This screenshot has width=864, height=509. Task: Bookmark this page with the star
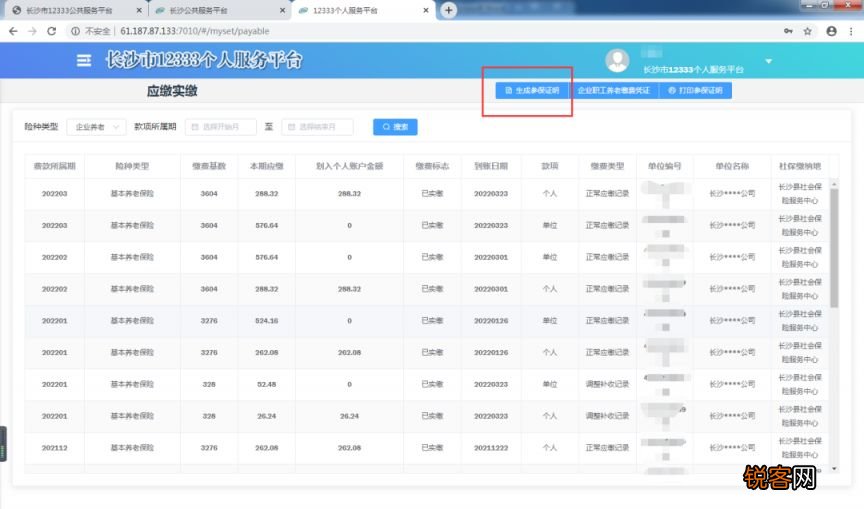tap(808, 31)
